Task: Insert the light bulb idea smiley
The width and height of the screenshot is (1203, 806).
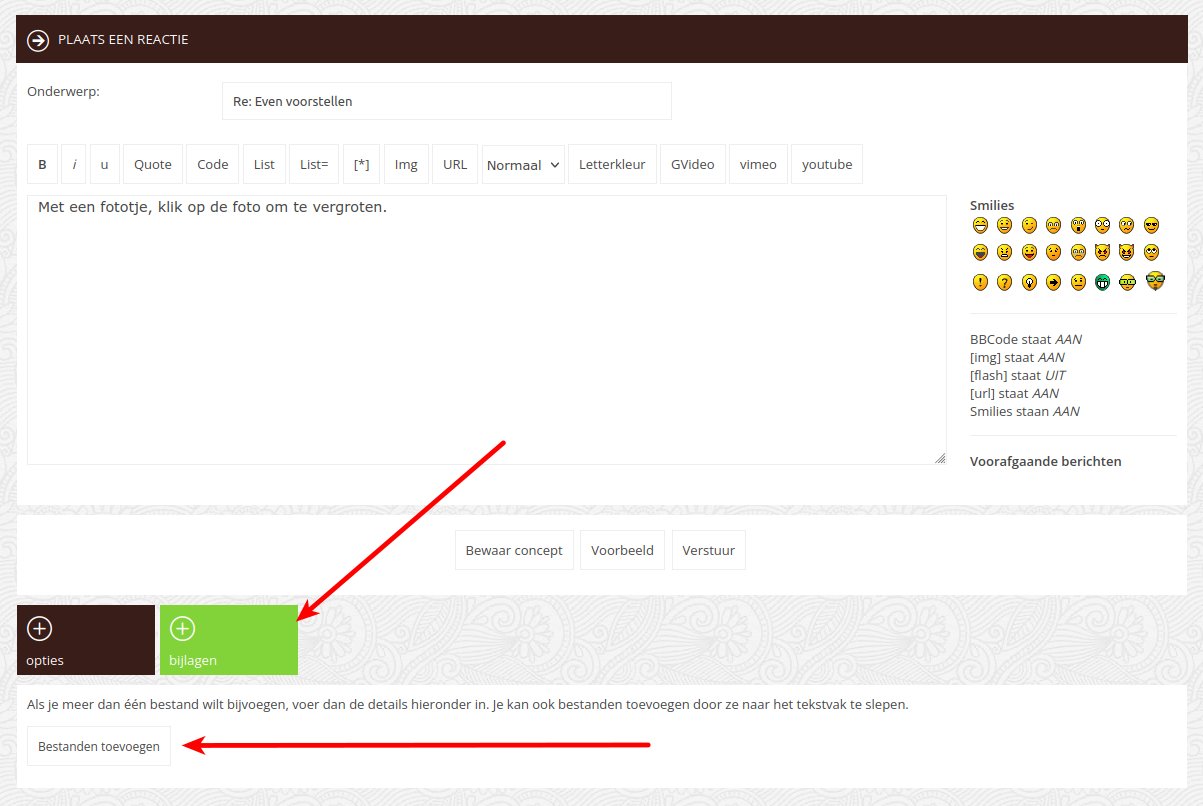Action: click(x=1028, y=282)
